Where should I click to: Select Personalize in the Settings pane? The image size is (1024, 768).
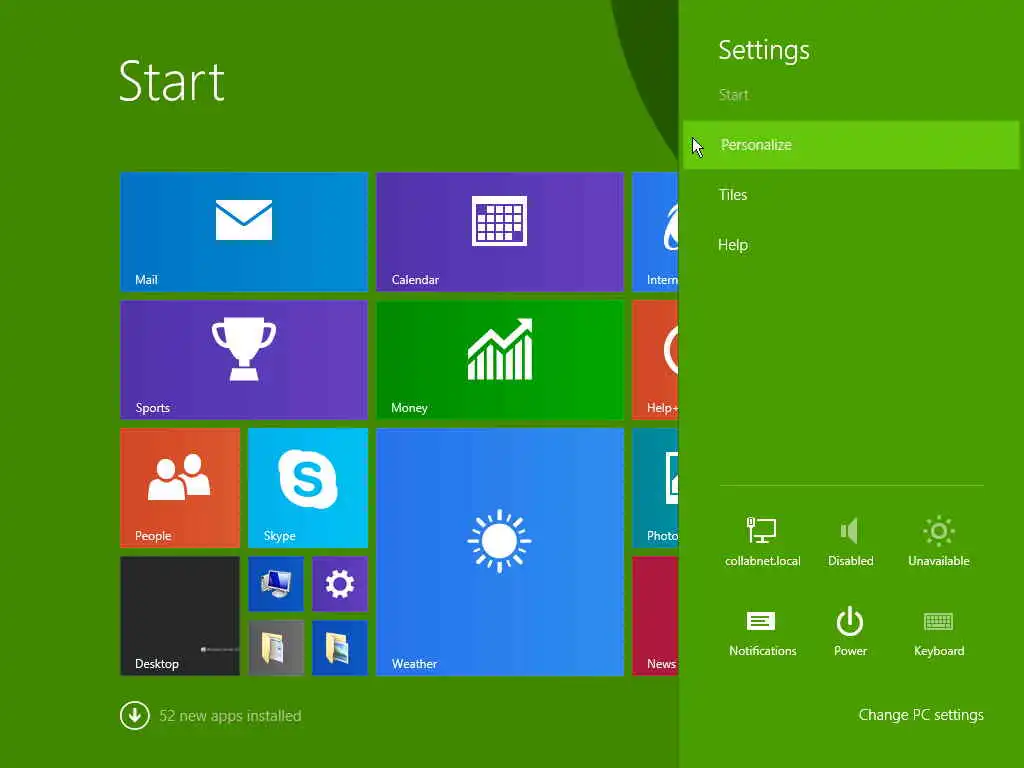coord(851,145)
